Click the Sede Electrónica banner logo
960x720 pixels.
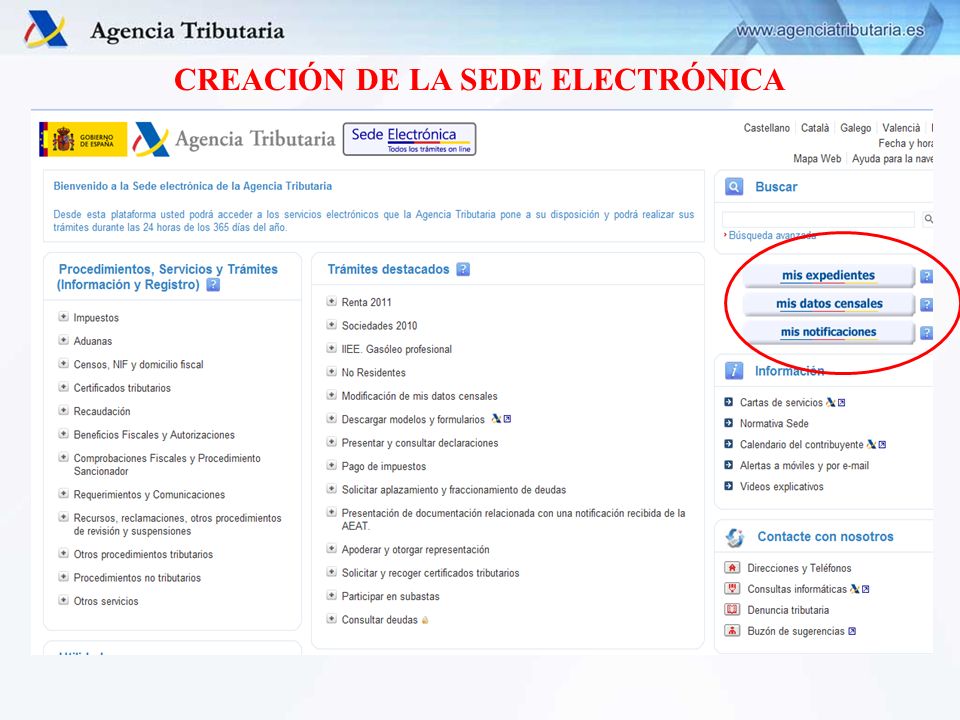pos(410,140)
